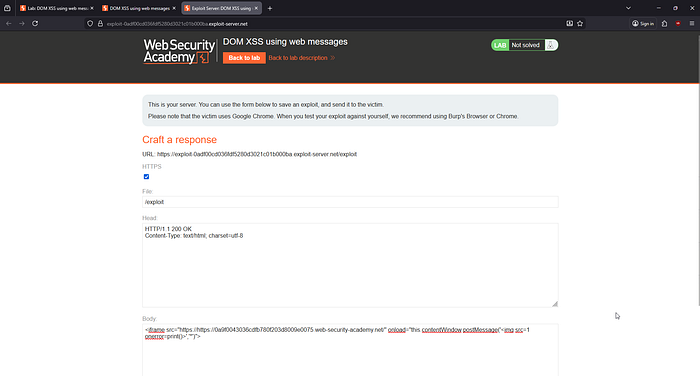Switch to Lab: DOM XSS tab
Image resolution: width=700 pixels, height=376 pixels.
pyautogui.click(x=56, y=8)
